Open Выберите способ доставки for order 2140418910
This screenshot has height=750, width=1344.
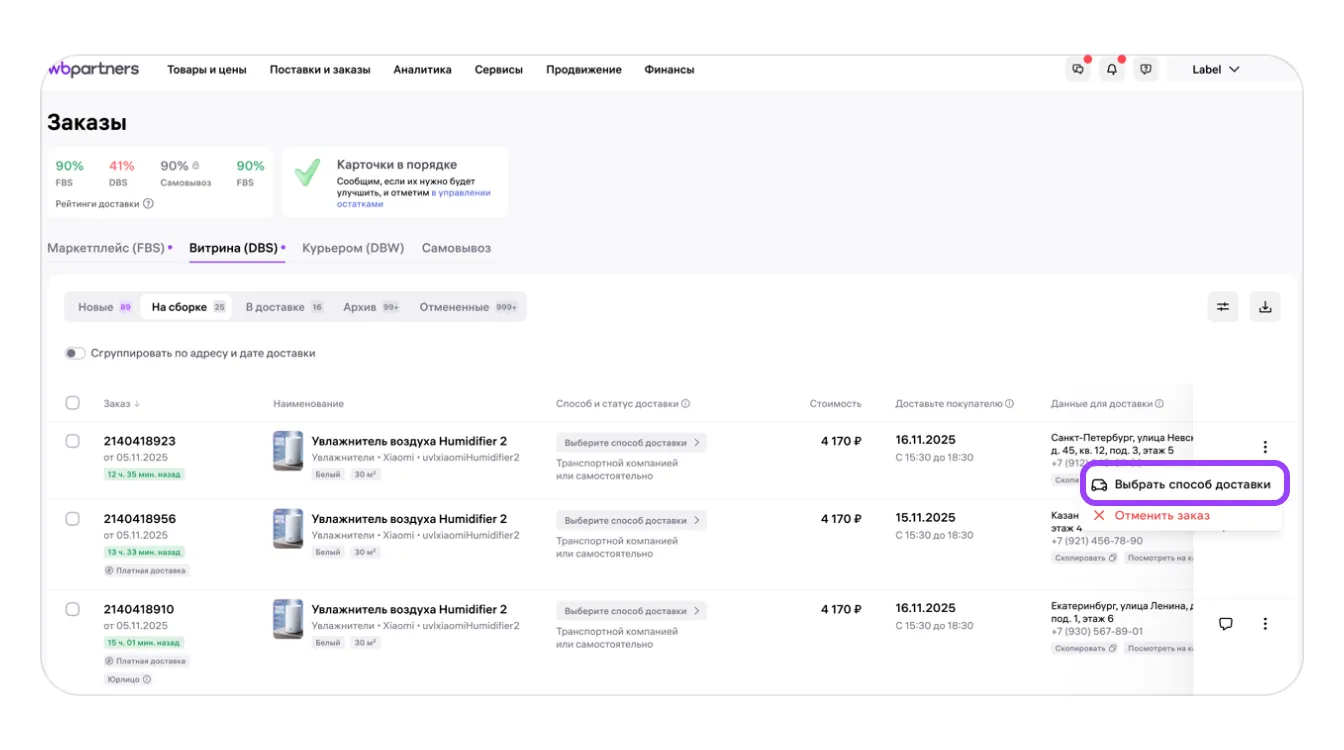pos(631,611)
